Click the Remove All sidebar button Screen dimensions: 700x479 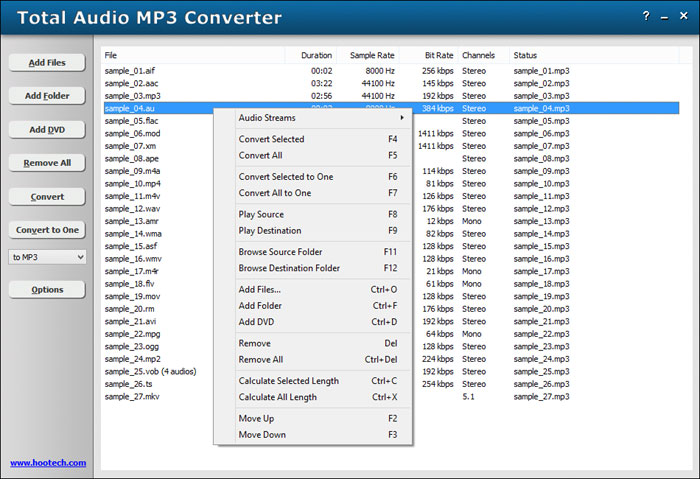pos(47,163)
